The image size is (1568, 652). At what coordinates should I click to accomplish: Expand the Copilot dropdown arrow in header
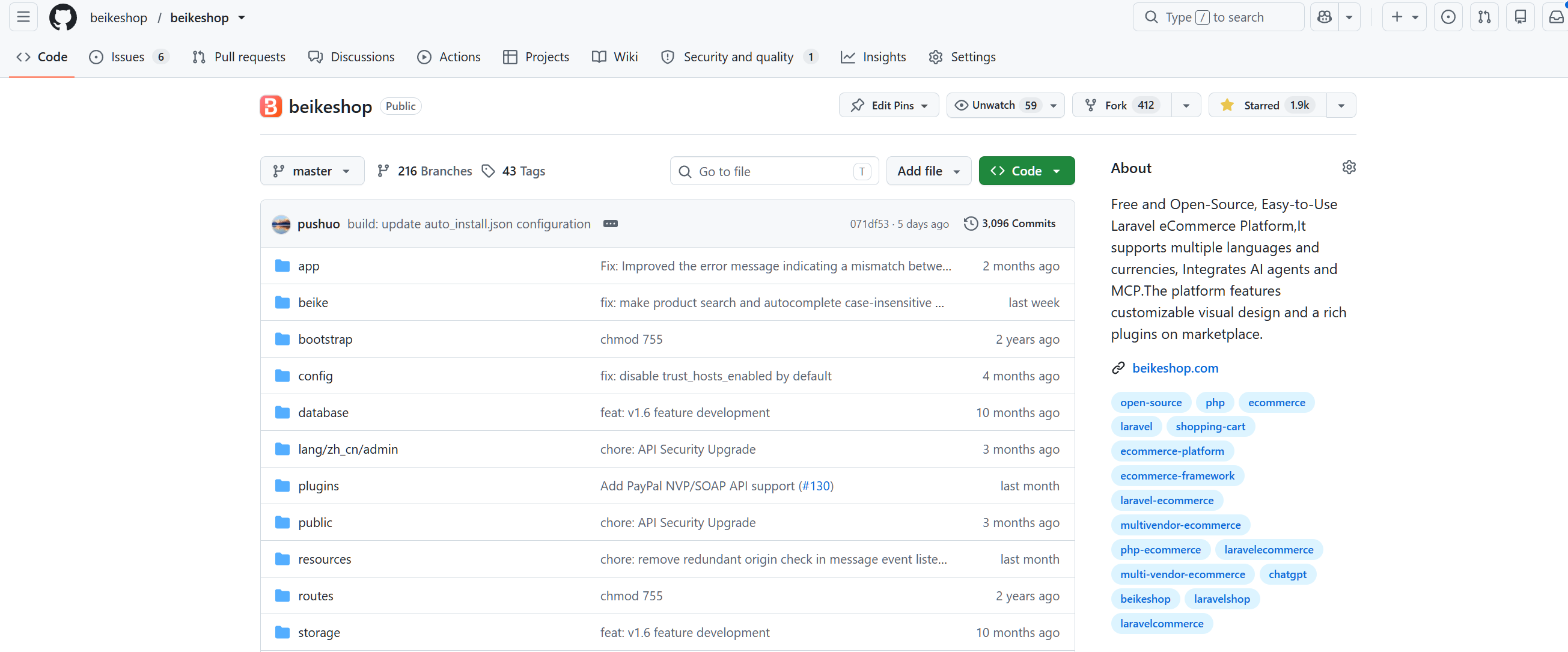click(1349, 17)
